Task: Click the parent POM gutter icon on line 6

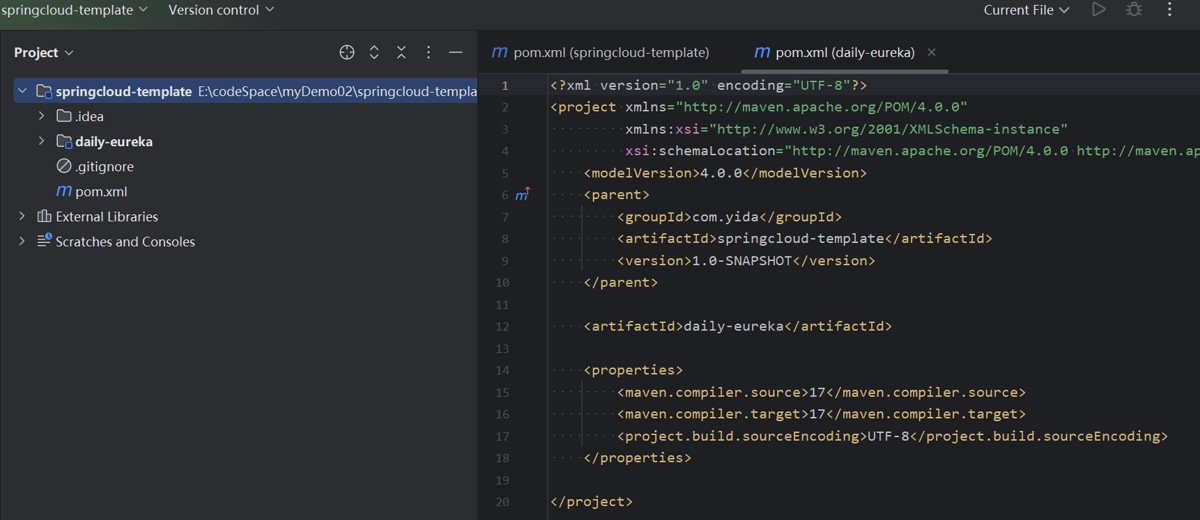Action: point(522,195)
